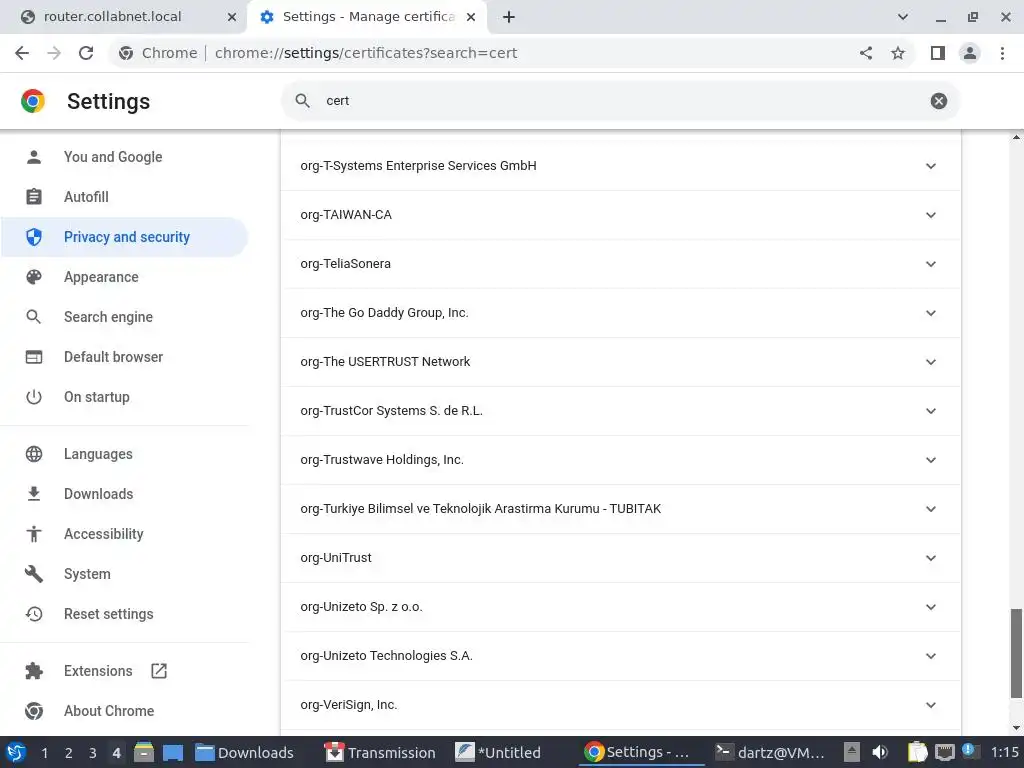Reload the current page
1024x768 pixels.
click(x=86, y=53)
